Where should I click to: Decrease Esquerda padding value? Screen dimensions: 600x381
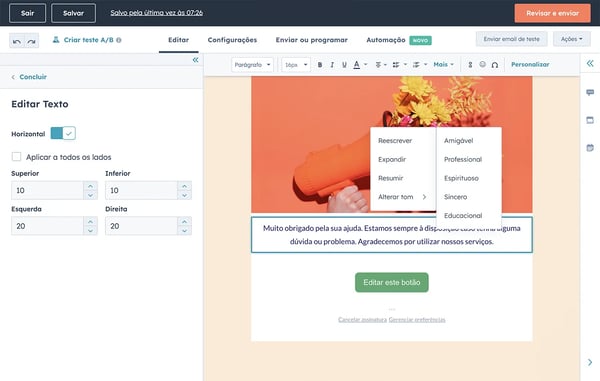90,231
